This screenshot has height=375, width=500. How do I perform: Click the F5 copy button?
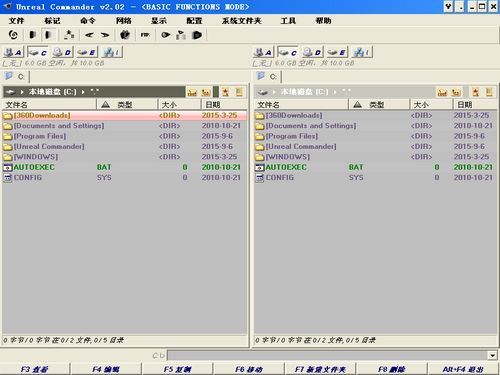click(x=177, y=369)
